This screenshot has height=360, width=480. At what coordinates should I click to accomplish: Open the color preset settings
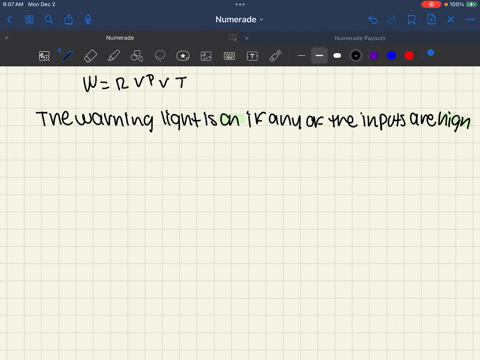(x=427, y=55)
